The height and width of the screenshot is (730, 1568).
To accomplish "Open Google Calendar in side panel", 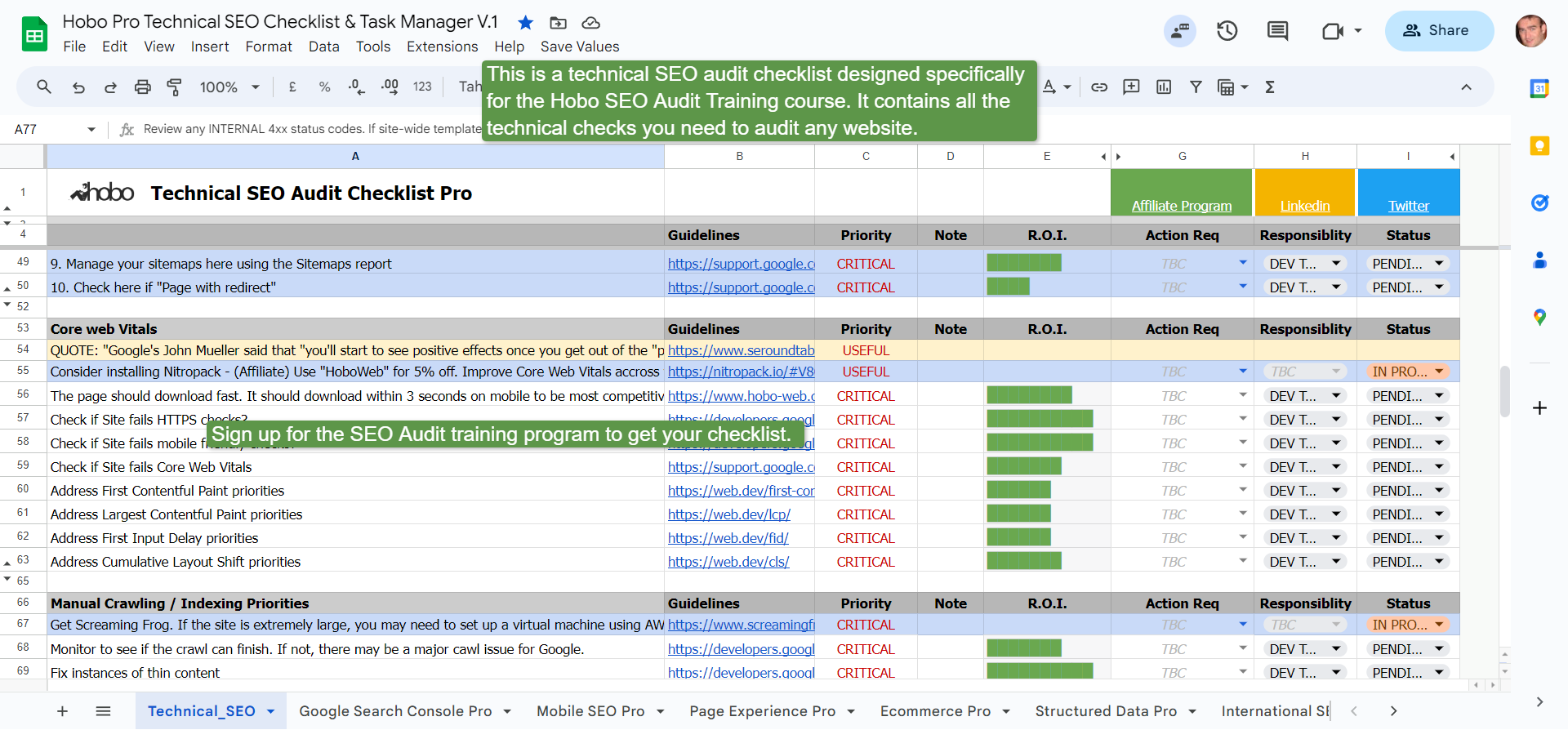I will (1539, 88).
